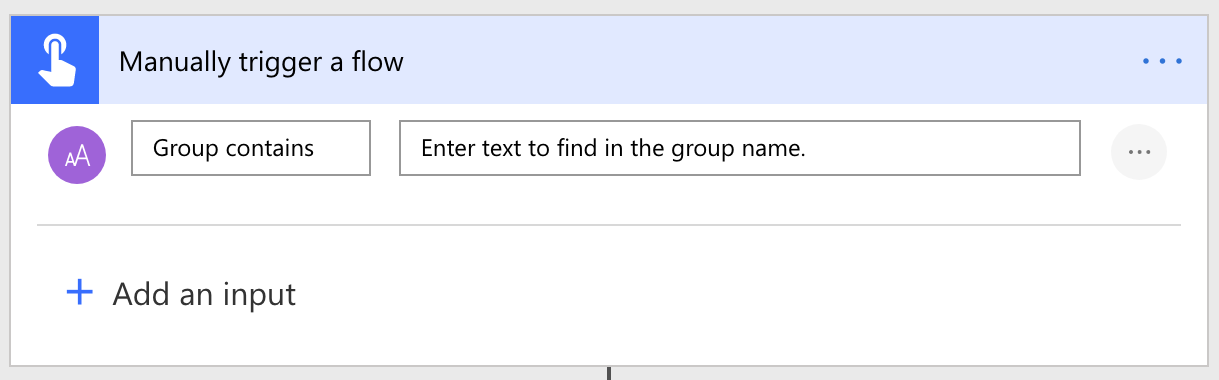Open the text input row's options menu
This screenshot has height=380, width=1219.
point(1139,152)
